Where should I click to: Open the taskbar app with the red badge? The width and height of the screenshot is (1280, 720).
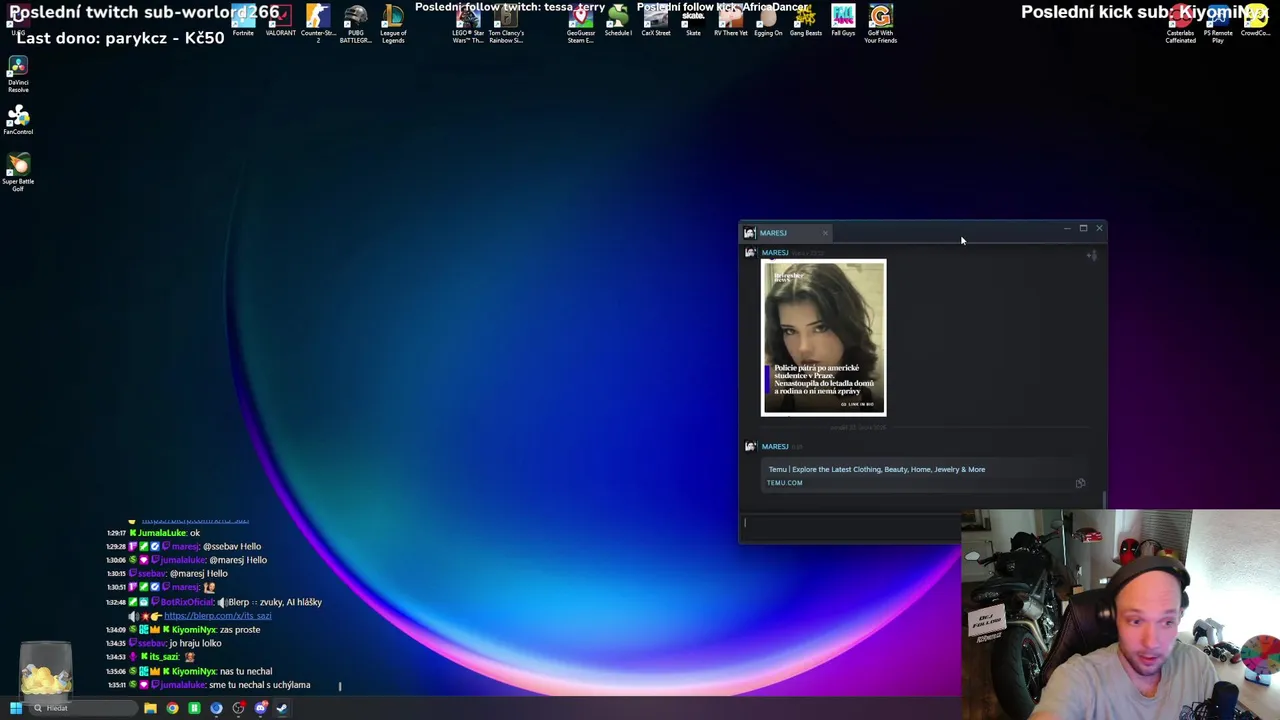pyautogui.click(x=238, y=708)
